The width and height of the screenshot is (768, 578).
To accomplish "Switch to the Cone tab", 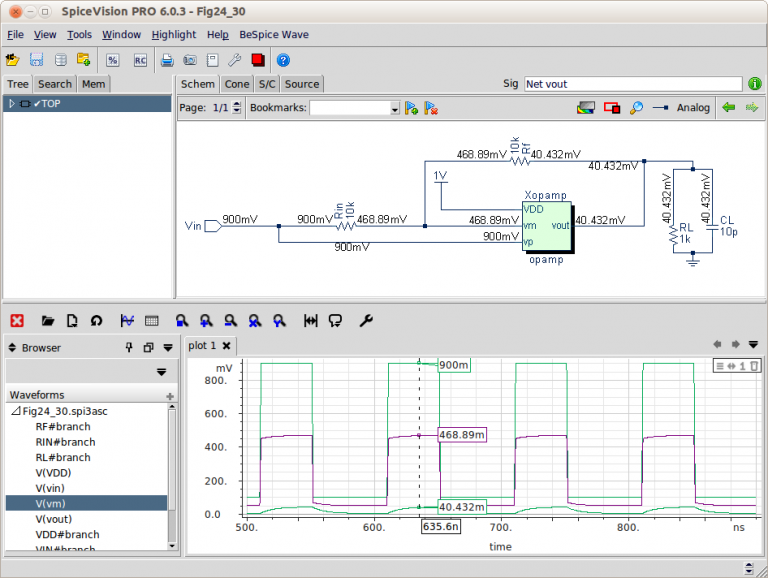I will tap(237, 84).
